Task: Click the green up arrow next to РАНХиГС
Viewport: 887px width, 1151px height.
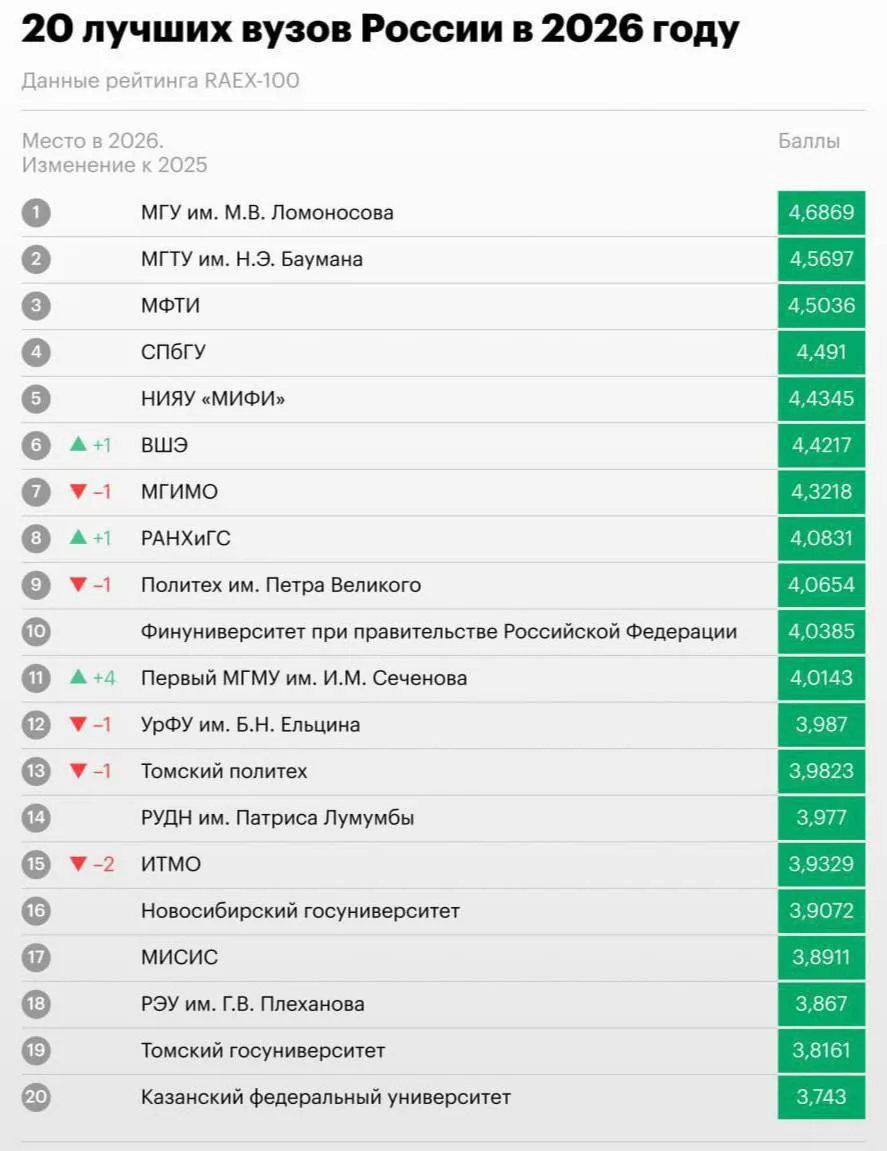Action: [x=78, y=537]
